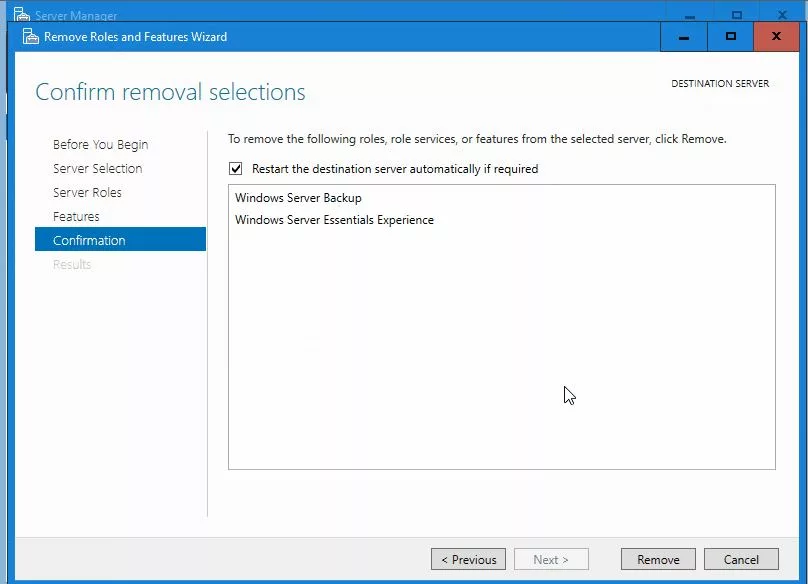
Task: Open the Server Roles step
Action: [87, 192]
